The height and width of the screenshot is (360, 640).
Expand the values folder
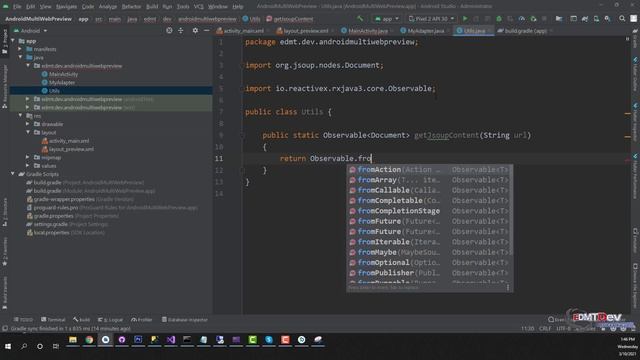(27, 165)
